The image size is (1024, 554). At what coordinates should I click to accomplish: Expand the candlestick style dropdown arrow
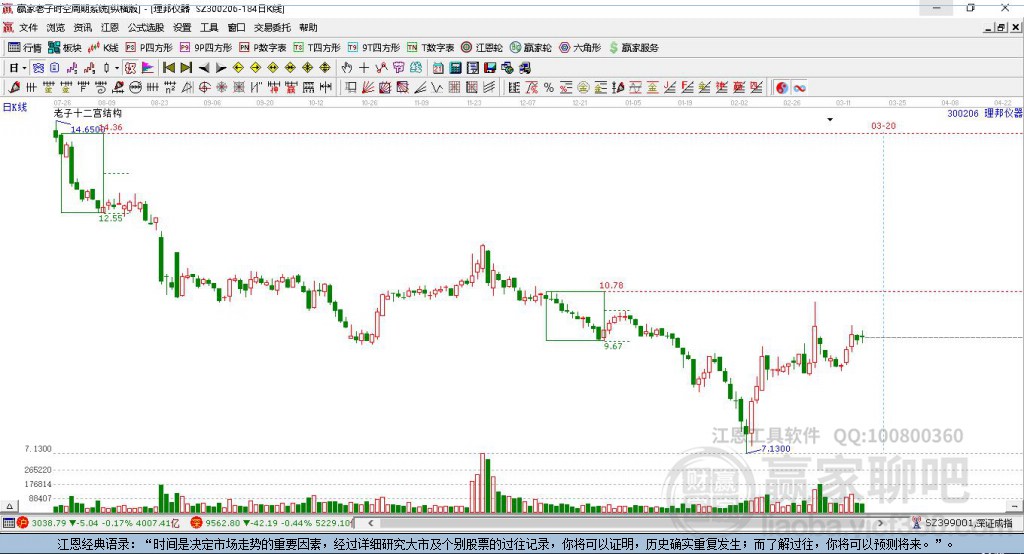coord(117,68)
